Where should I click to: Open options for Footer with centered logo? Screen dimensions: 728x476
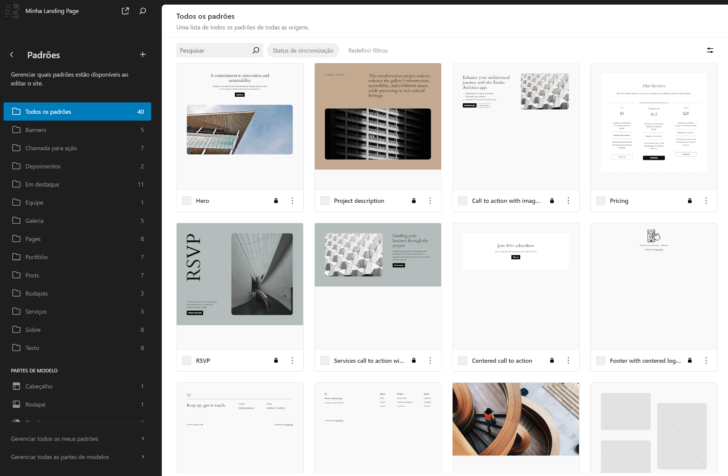point(706,360)
